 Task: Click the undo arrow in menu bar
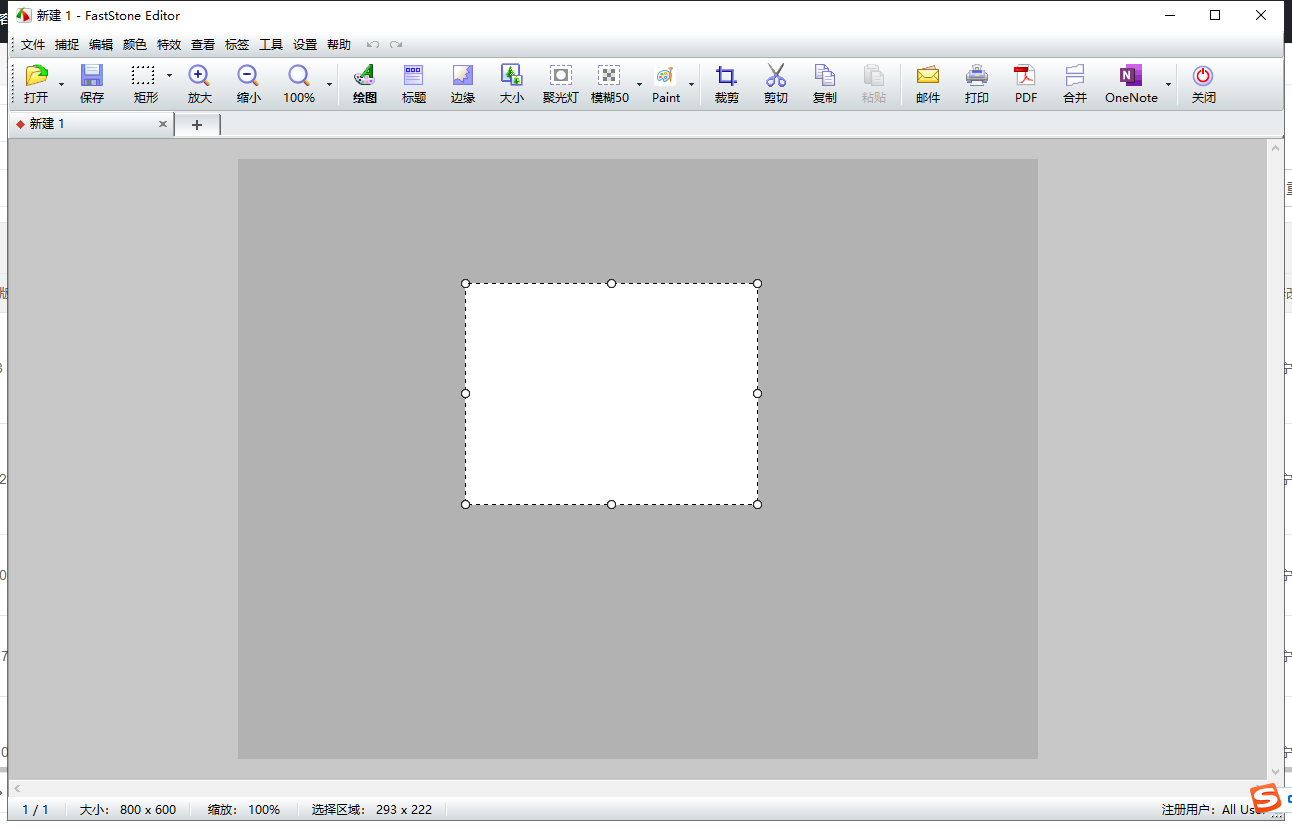point(373,45)
